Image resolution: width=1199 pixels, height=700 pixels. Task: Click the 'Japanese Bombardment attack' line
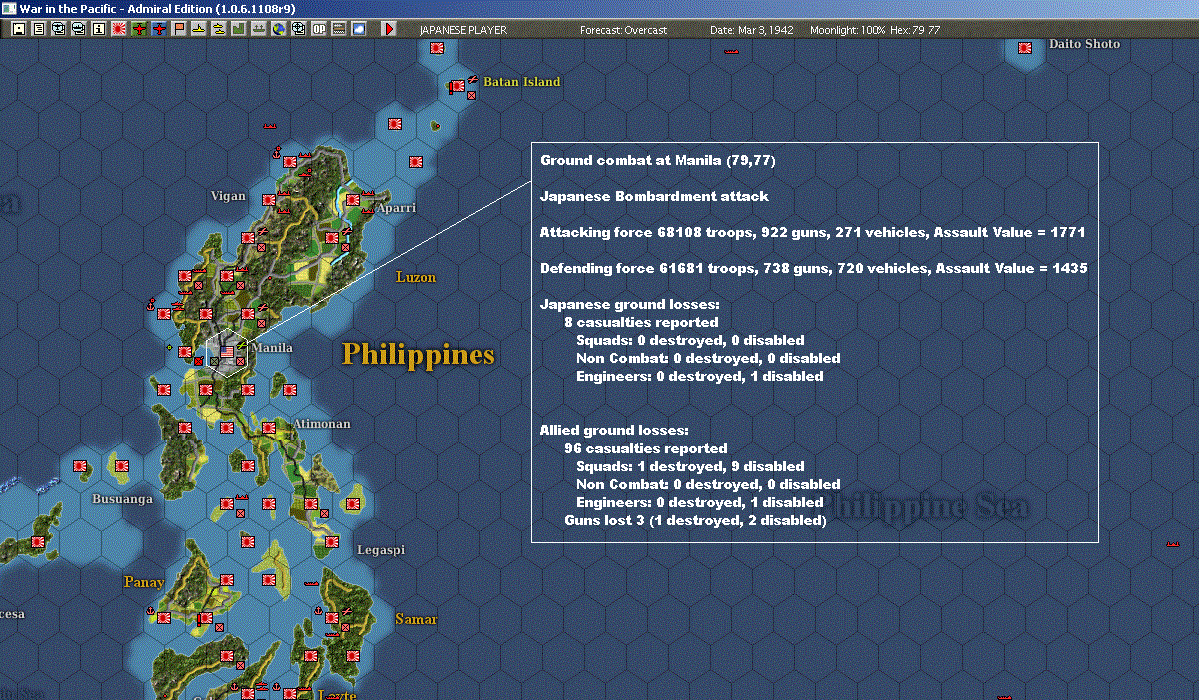654,197
